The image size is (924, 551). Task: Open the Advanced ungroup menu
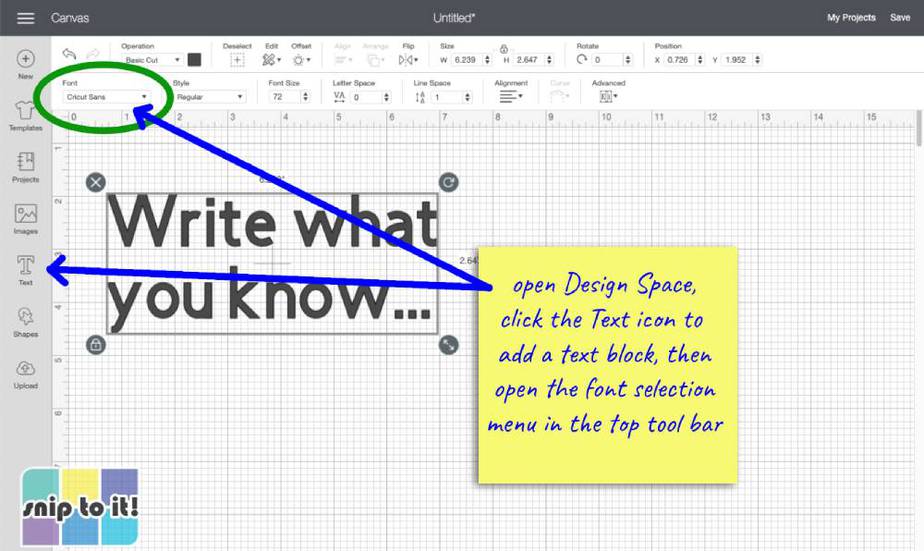608,97
